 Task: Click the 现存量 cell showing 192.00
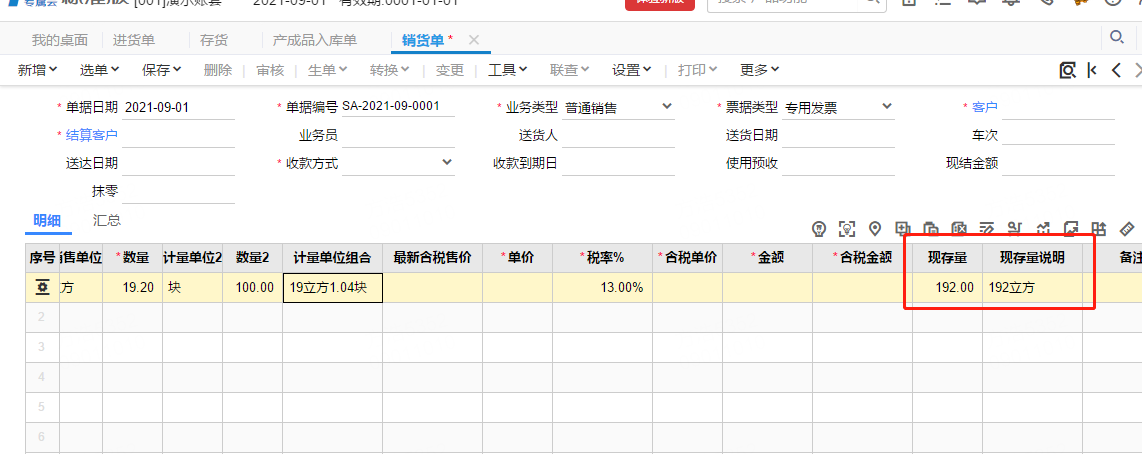[948, 288]
